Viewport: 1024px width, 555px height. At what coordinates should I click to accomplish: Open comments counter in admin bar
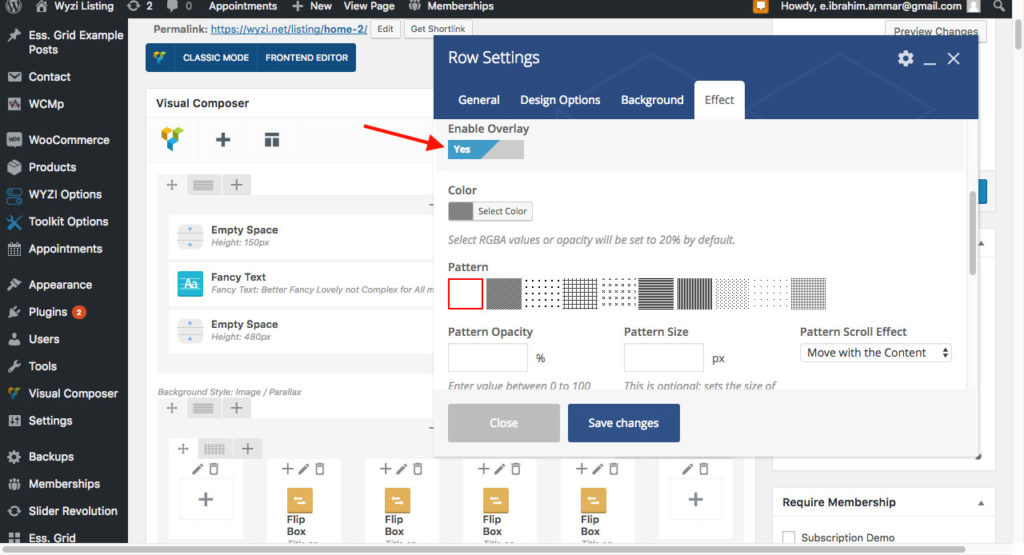[179, 7]
